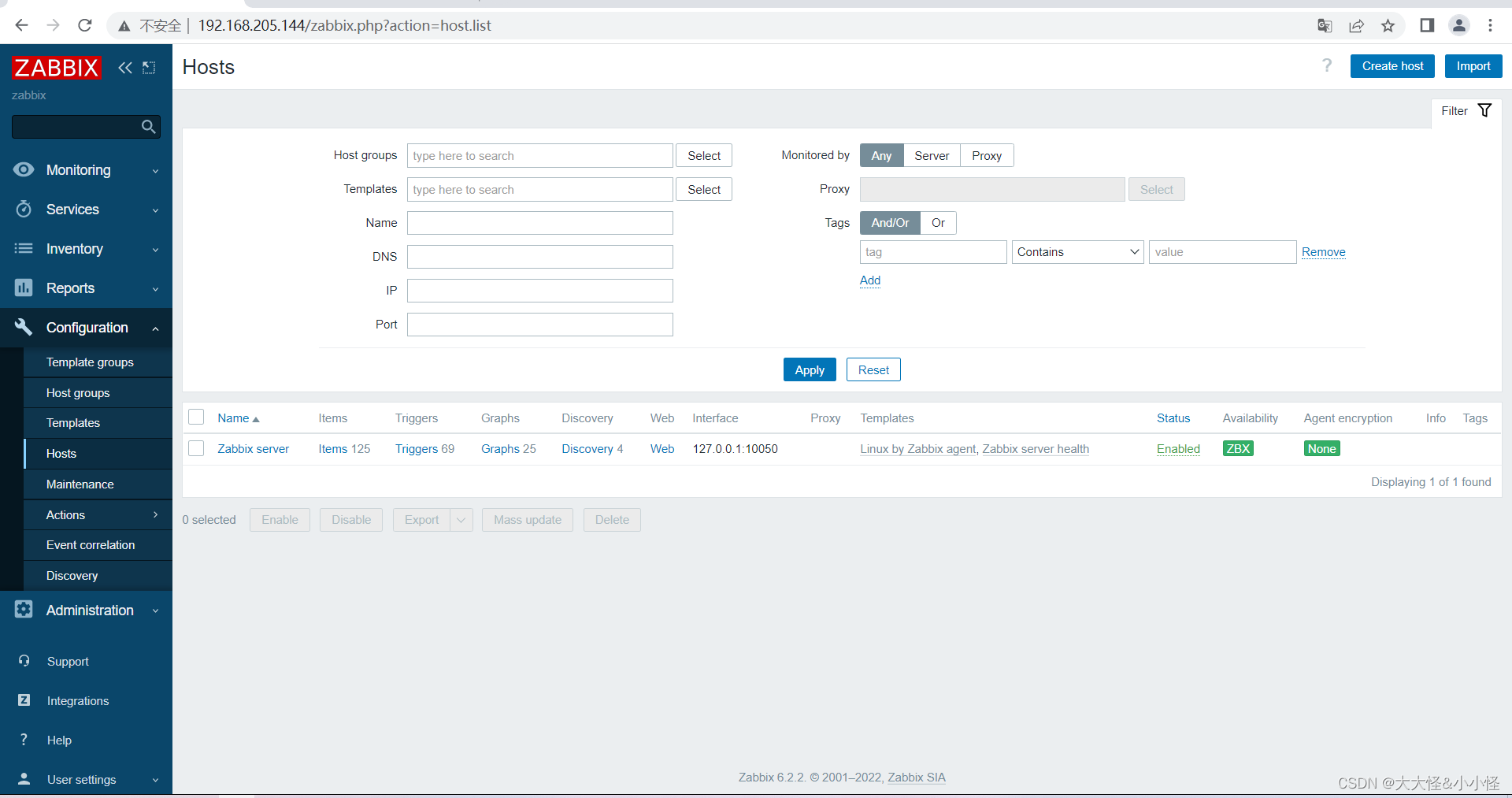Sort hosts by Name column header

(x=238, y=418)
